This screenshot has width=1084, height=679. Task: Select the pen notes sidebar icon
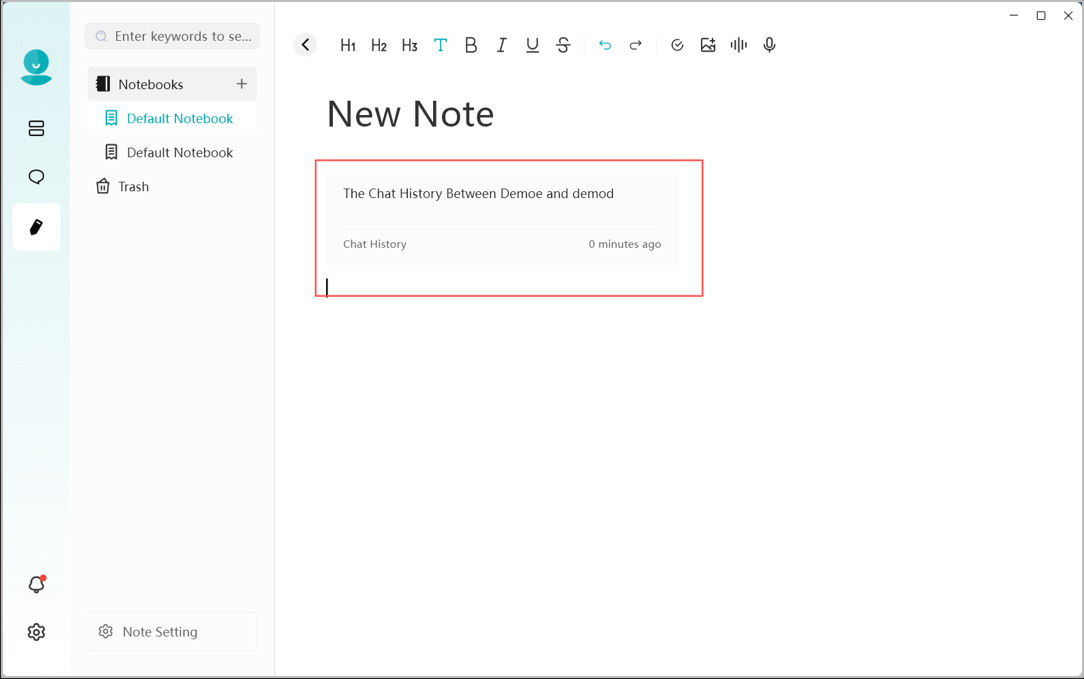36,227
